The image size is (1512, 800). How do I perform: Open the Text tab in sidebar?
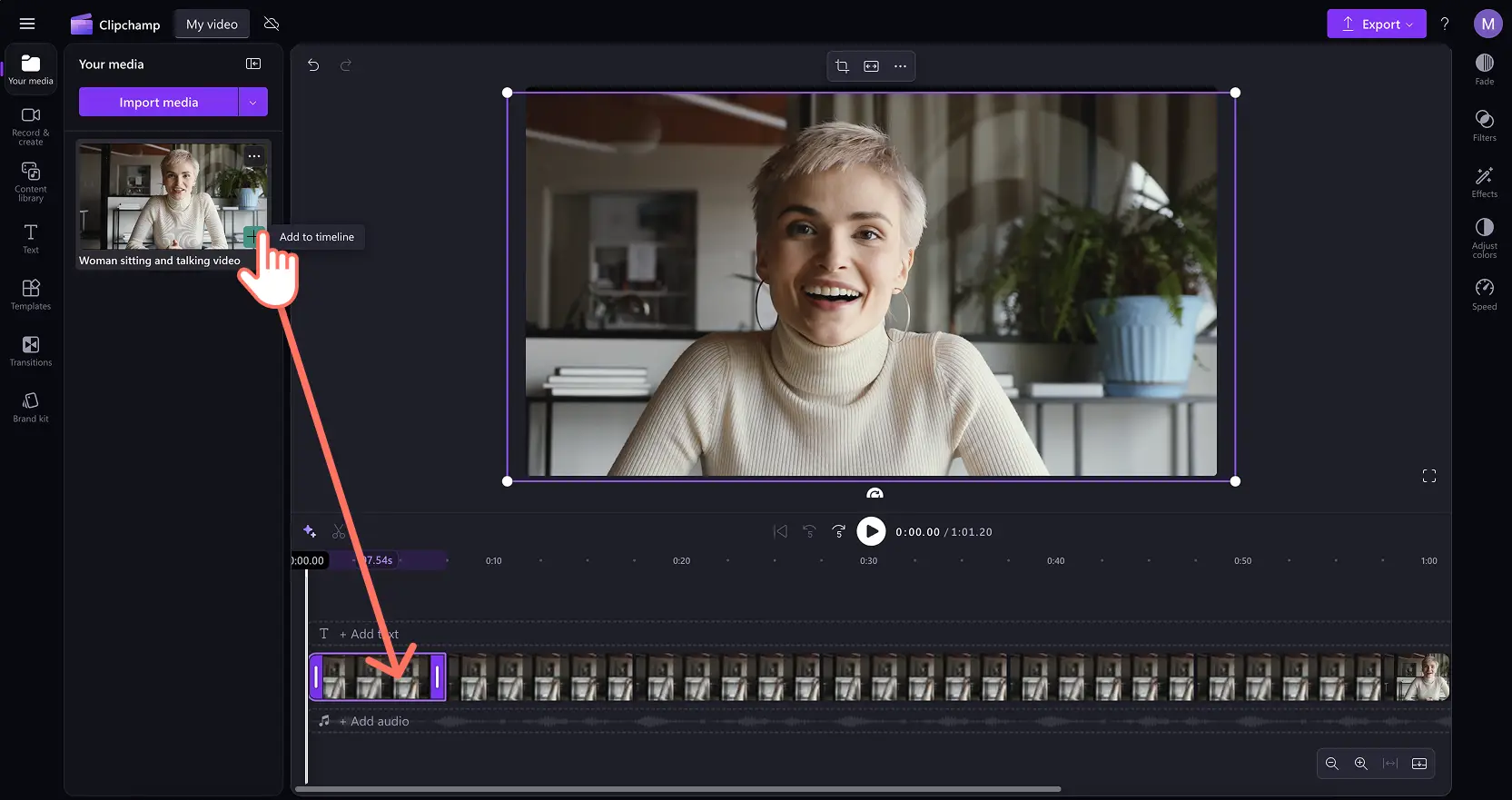[31, 239]
